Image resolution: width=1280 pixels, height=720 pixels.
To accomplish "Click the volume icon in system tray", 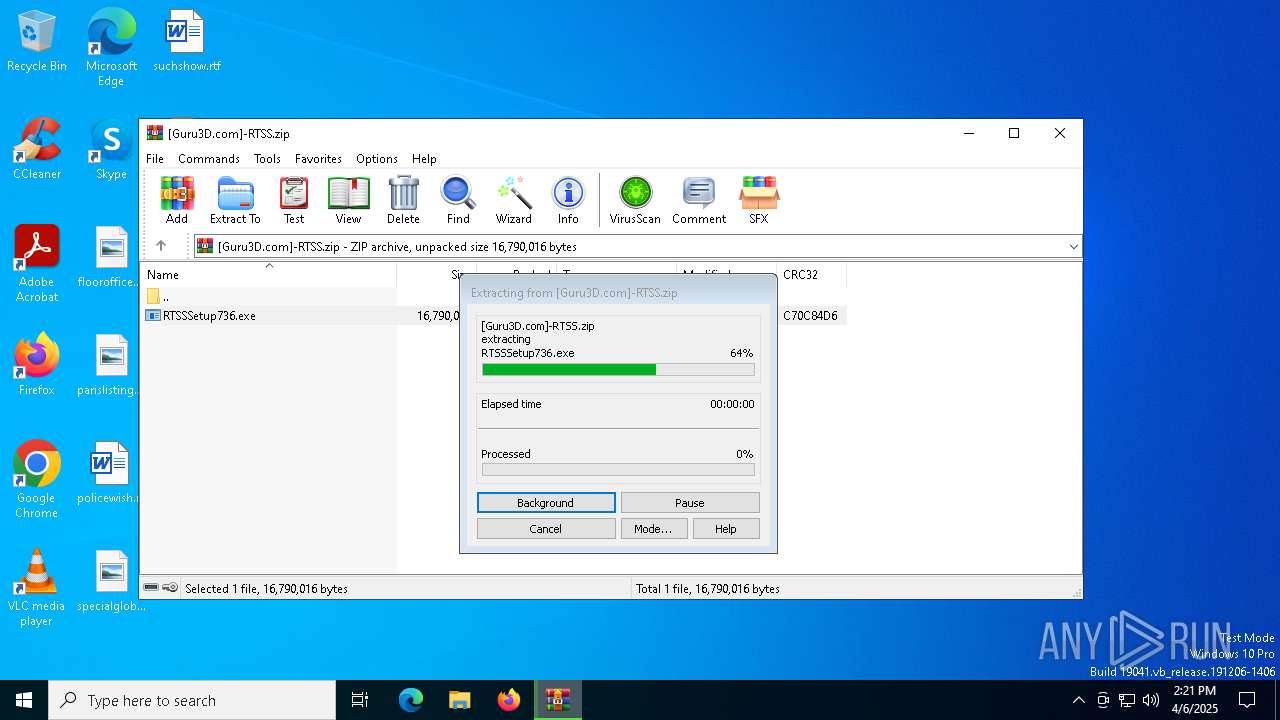I will pos(1151,700).
